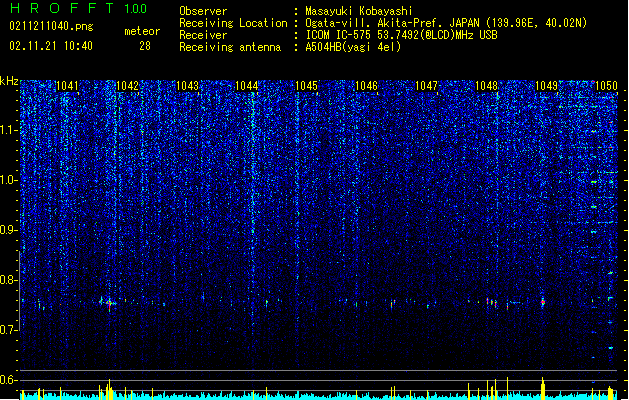Select the filename 0211211040.png
The width and height of the screenshot is (629, 400).
point(51,26)
